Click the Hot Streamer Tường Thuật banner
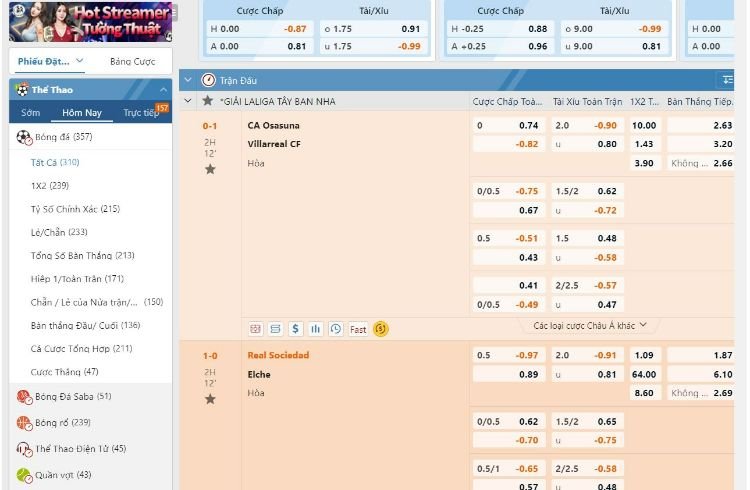The image size is (750, 490). coord(87,21)
